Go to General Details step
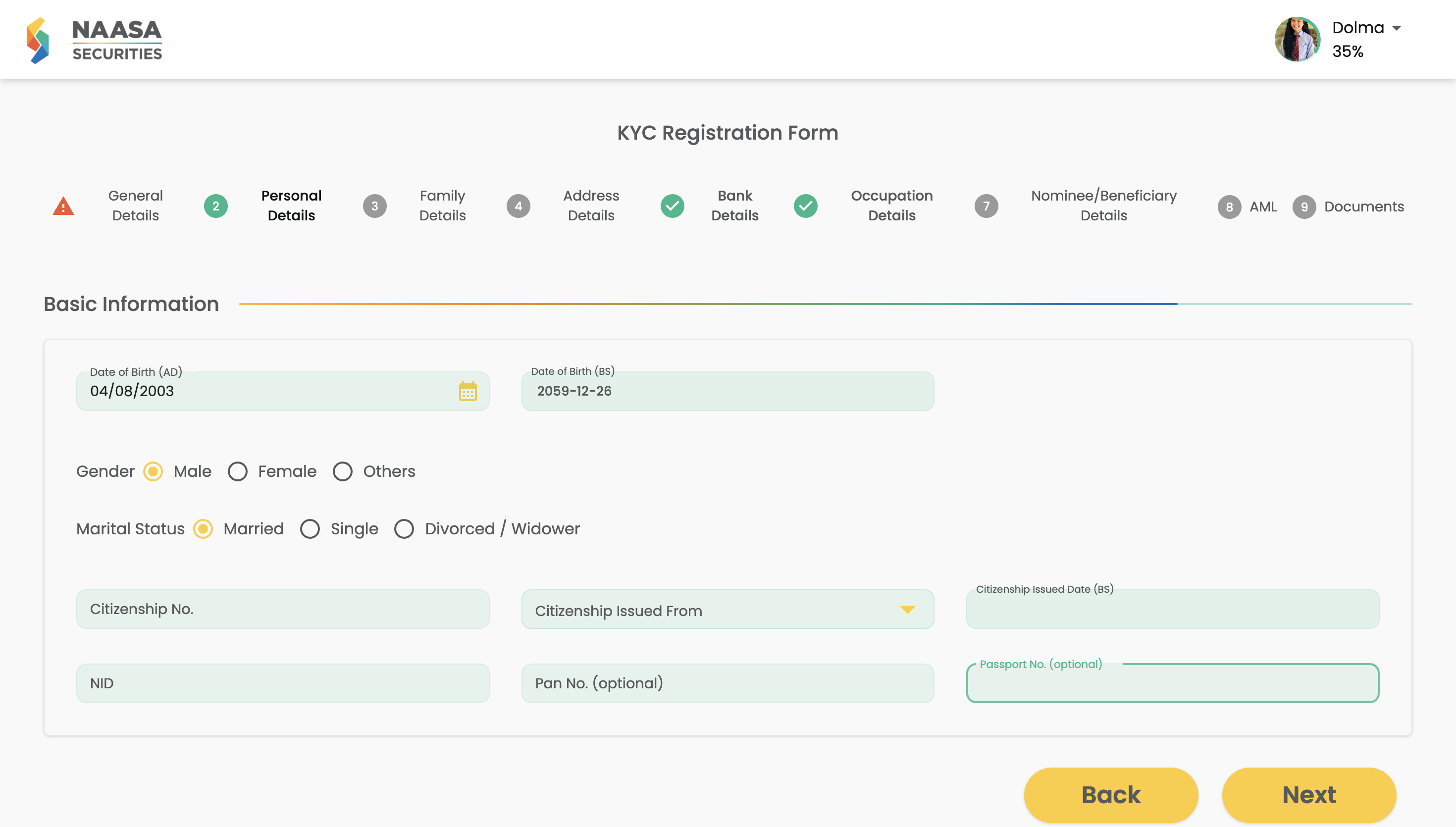The height and width of the screenshot is (827, 1456). point(135,206)
